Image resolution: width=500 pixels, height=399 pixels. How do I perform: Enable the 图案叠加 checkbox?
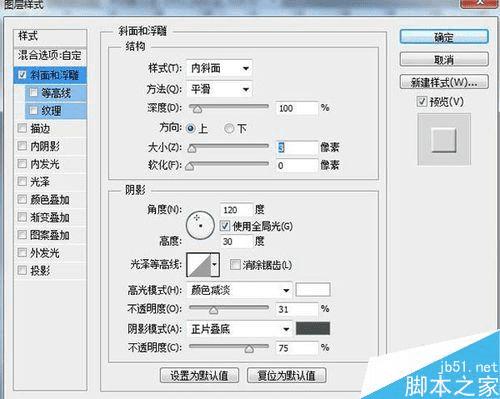point(22,235)
